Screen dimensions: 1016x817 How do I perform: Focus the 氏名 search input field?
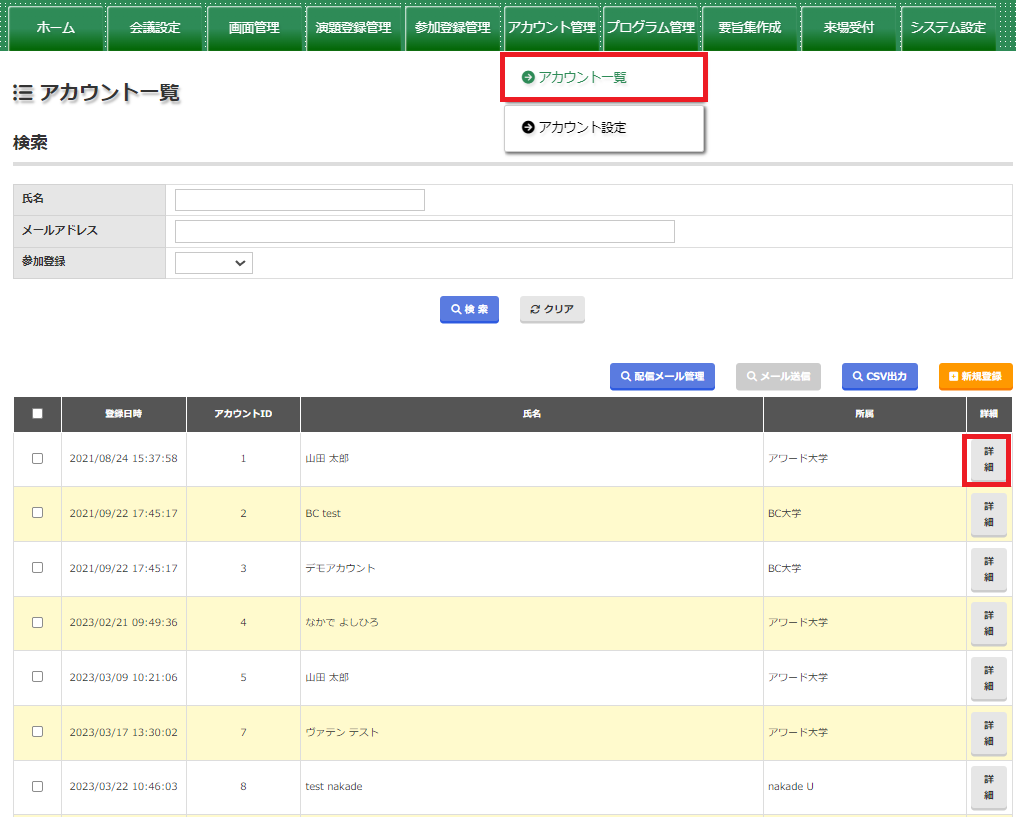pyautogui.click(x=299, y=200)
